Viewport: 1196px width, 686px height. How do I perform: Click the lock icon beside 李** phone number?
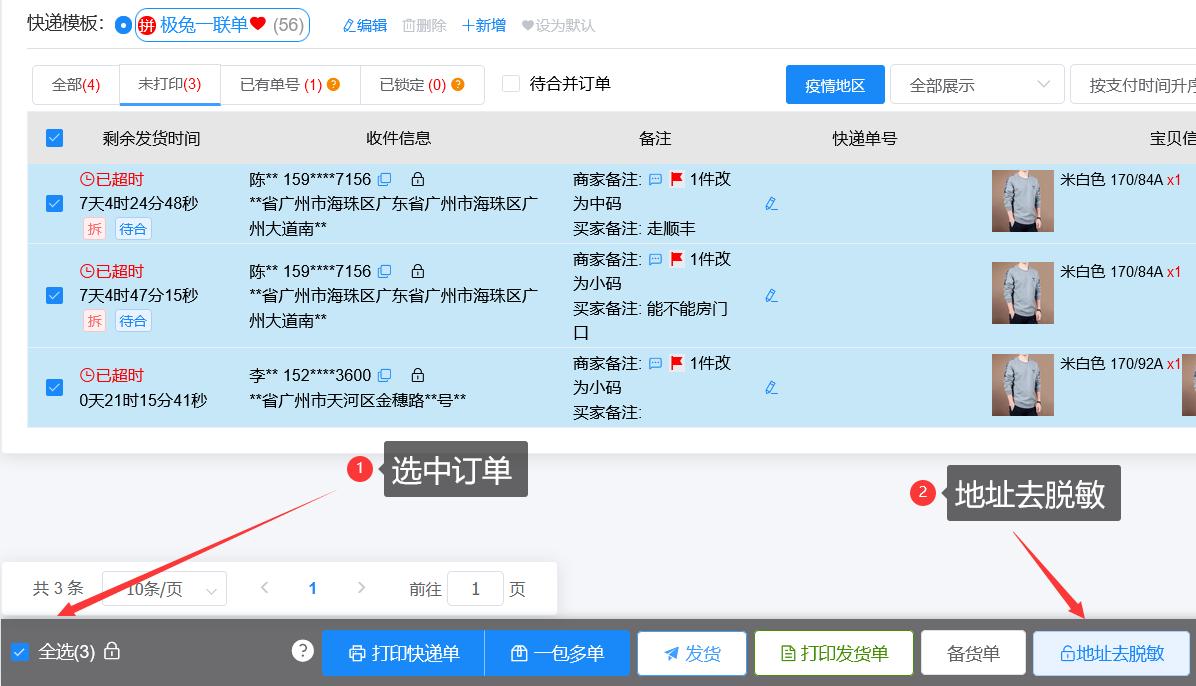[x=417, y=375]
